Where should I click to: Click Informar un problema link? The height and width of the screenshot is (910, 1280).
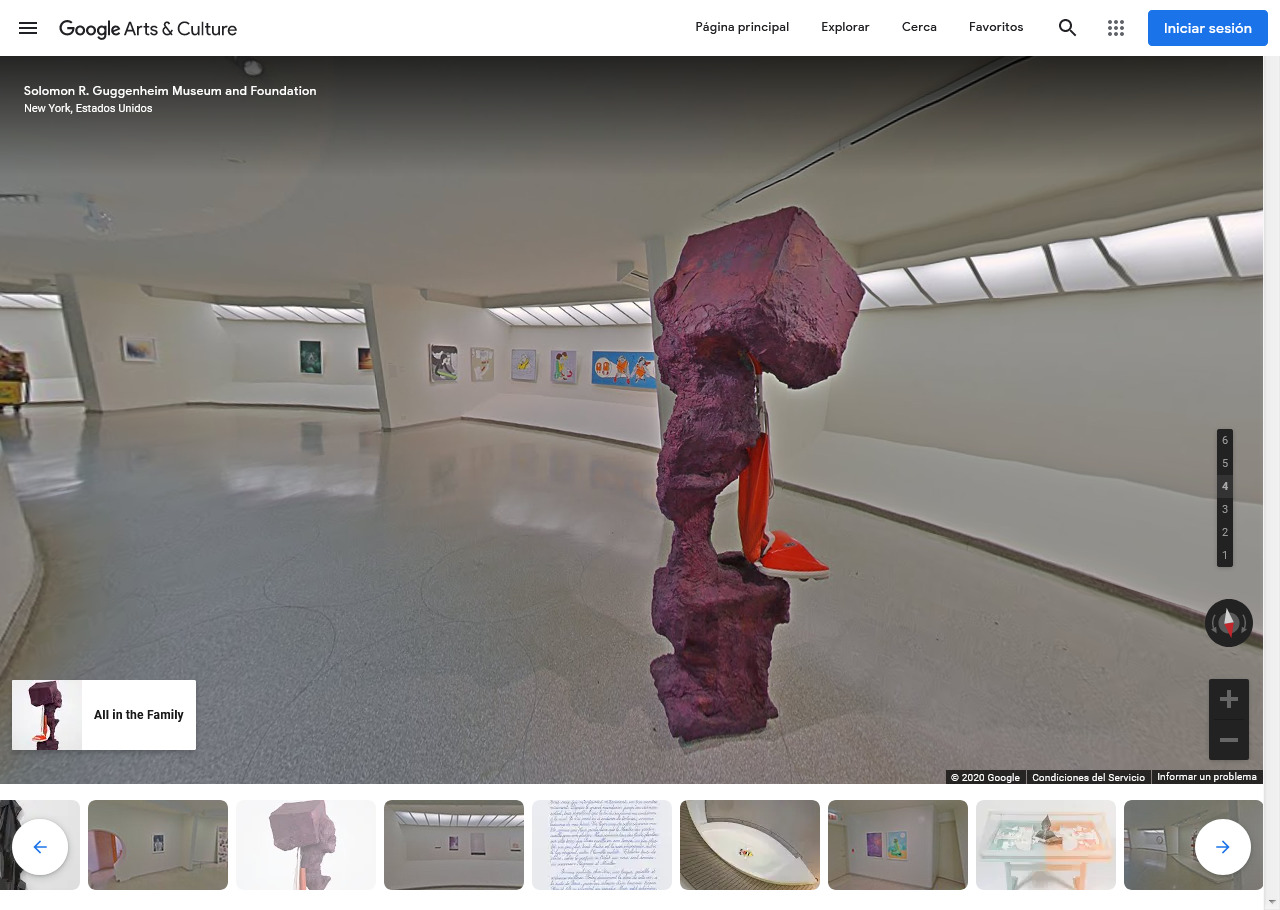tap(1207, 777)
